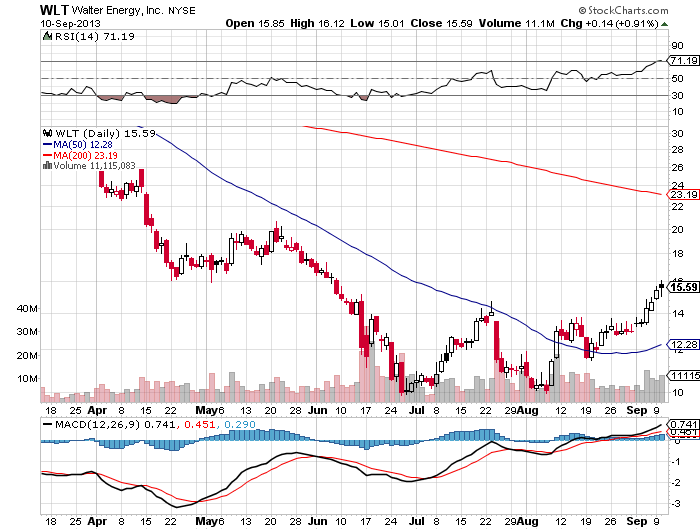Click the 12.28 MA(50) price tag

683,344
